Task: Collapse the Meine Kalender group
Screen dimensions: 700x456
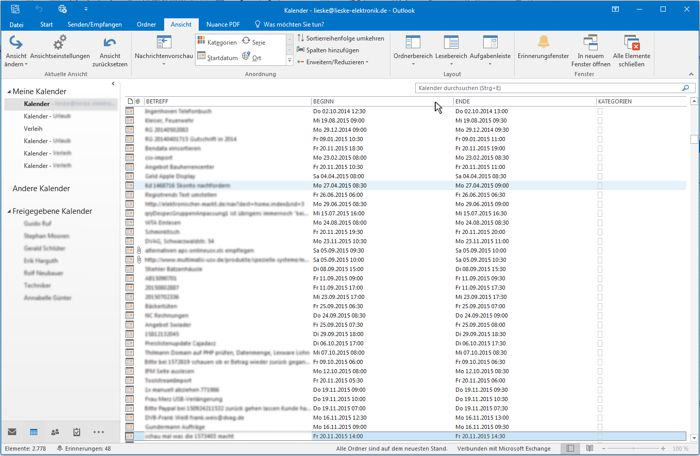Action: 7,92
